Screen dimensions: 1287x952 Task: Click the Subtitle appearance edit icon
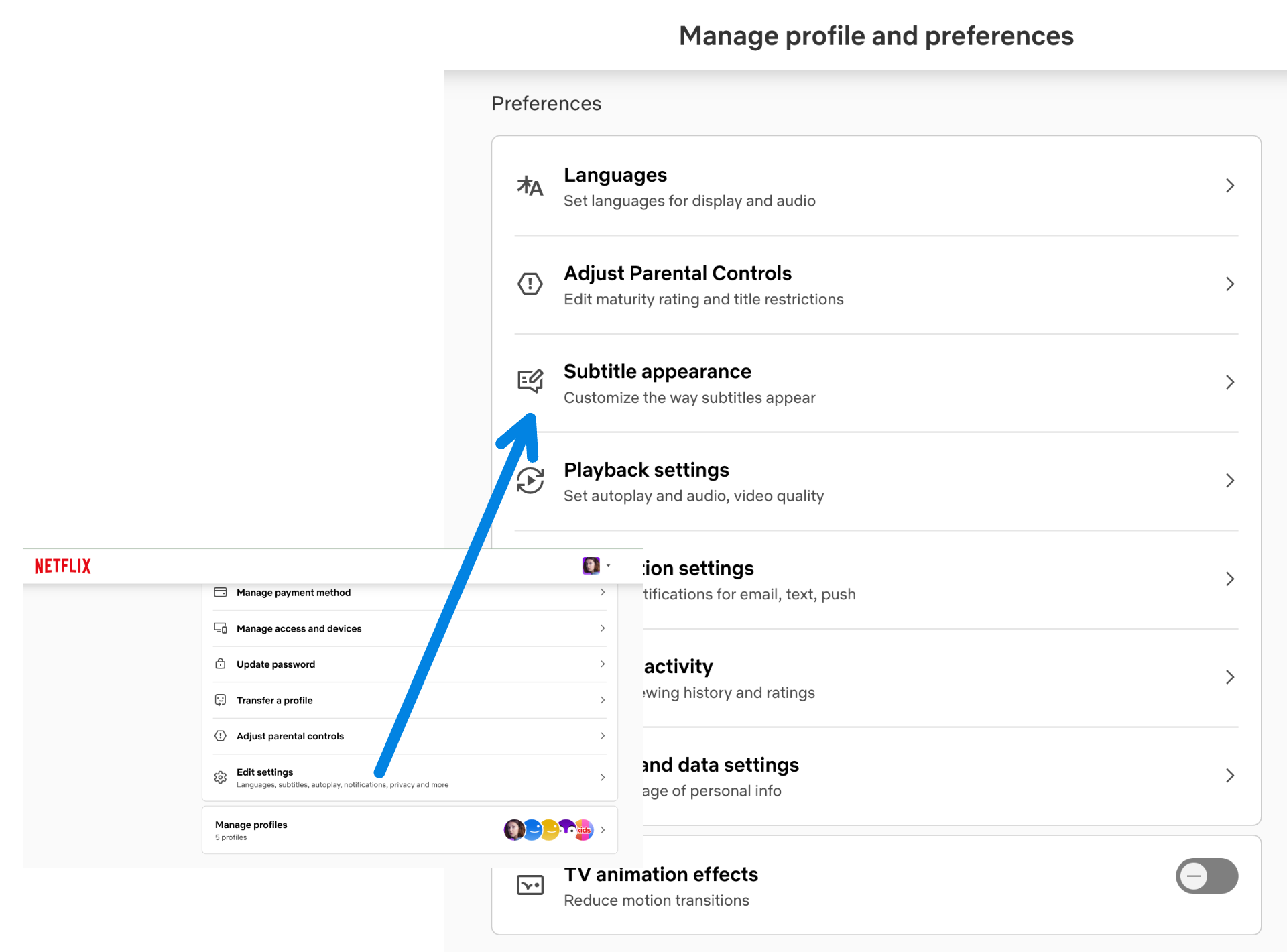pyautogui.click(x=530, y=381)
